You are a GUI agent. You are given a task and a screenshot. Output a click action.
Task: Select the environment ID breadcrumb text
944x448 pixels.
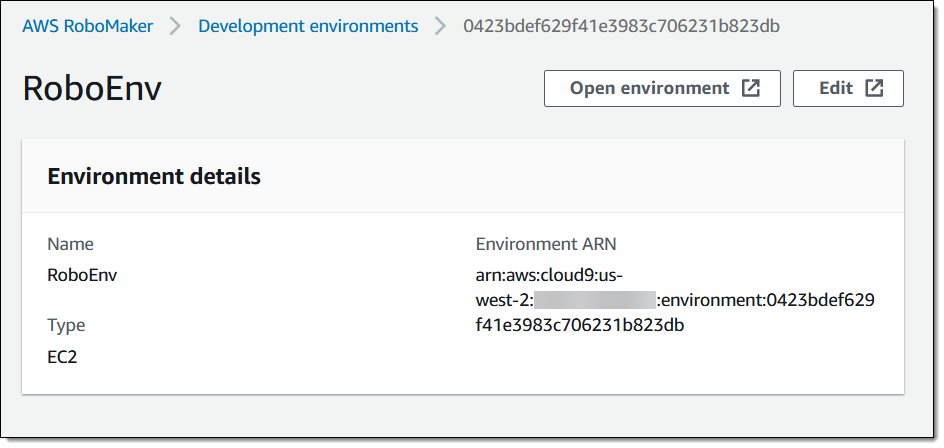(621, 26)
